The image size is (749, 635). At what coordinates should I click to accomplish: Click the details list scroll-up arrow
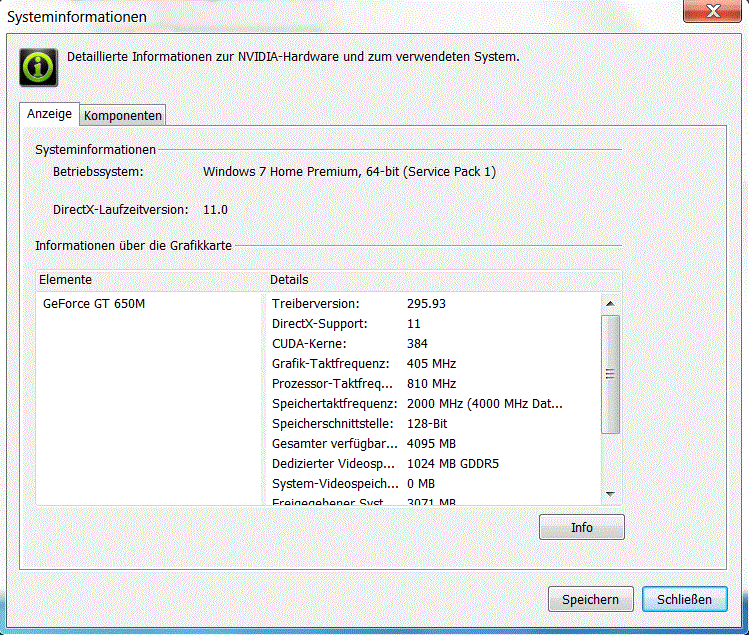610,303
